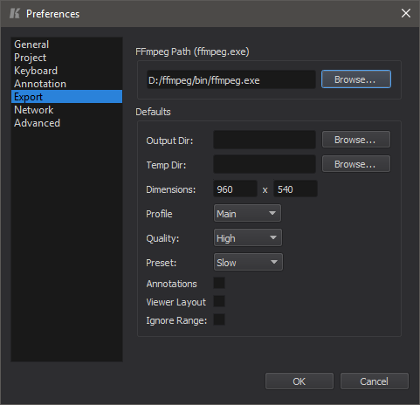Browse for the FFmpeg executable path

point(356,79)
